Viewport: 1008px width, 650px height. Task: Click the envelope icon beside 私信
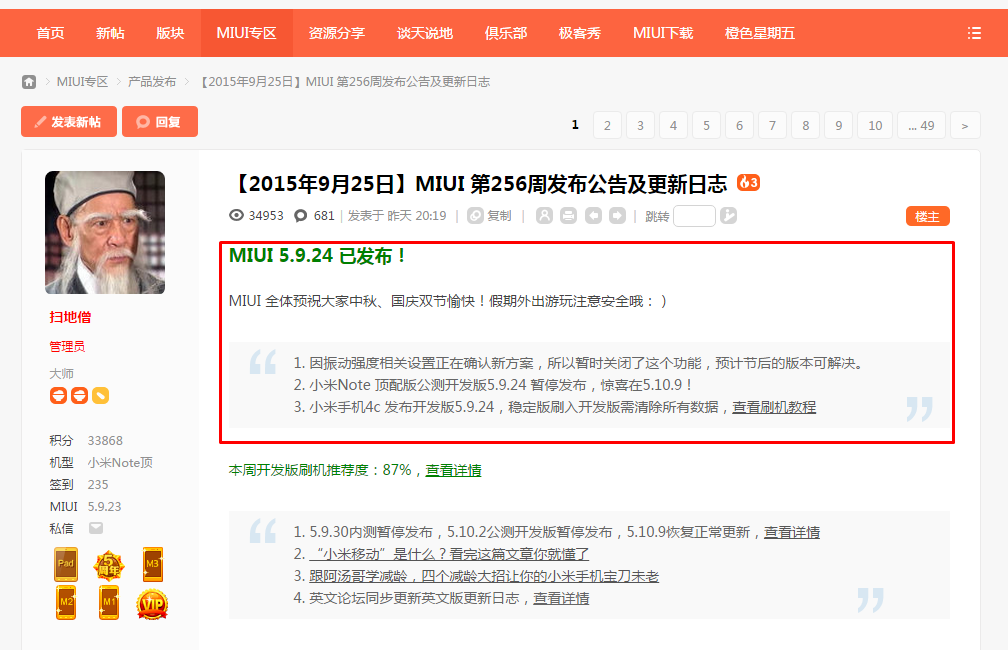point(96,528)
